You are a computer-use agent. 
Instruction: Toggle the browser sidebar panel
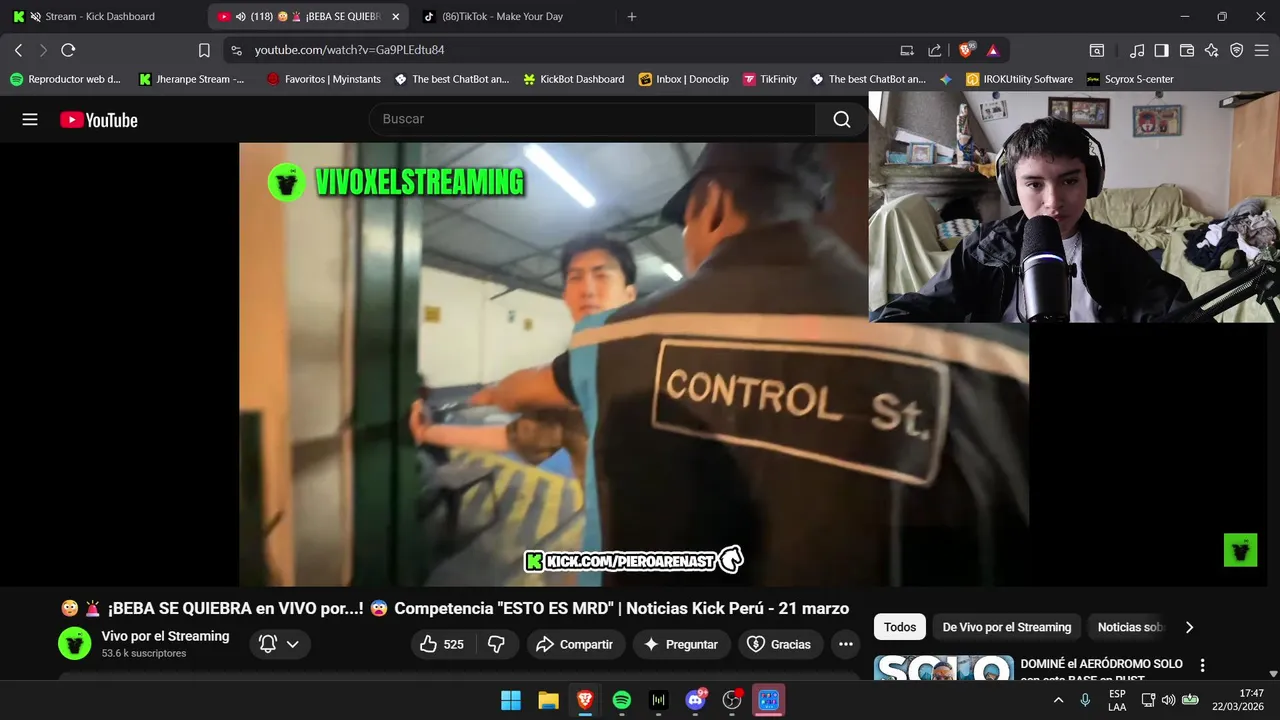[x=1162, y=50]
